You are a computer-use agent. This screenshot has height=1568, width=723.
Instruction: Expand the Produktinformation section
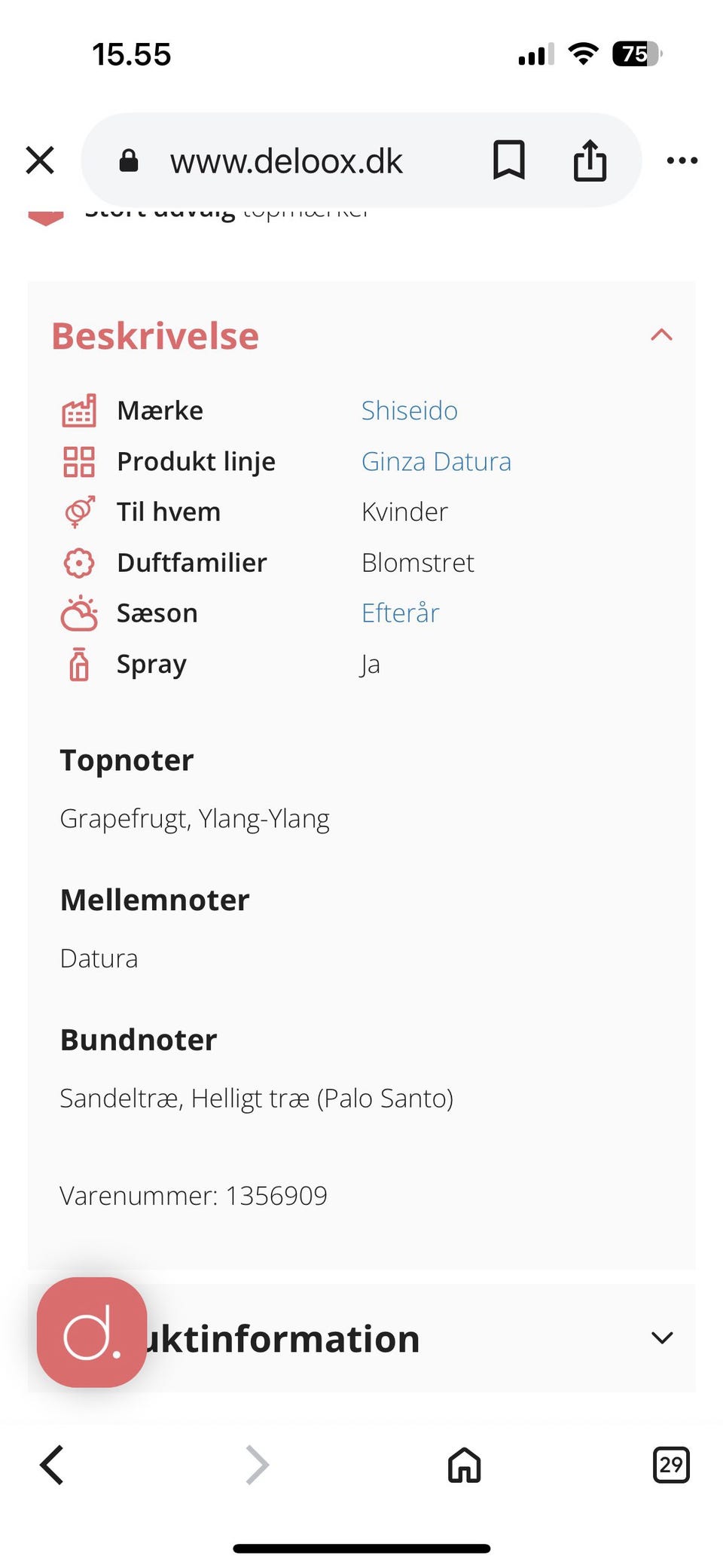click(x=661, y=1337)
